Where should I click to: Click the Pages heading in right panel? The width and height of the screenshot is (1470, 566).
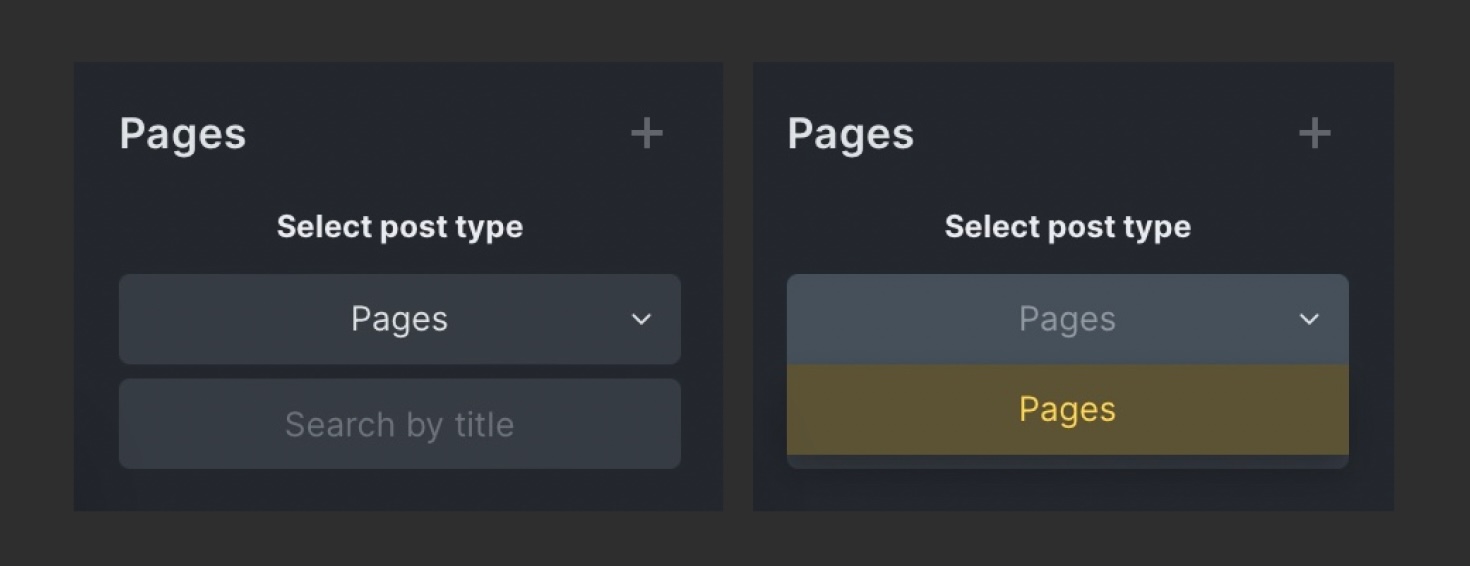pyautogui.click(x=851, y=134)
